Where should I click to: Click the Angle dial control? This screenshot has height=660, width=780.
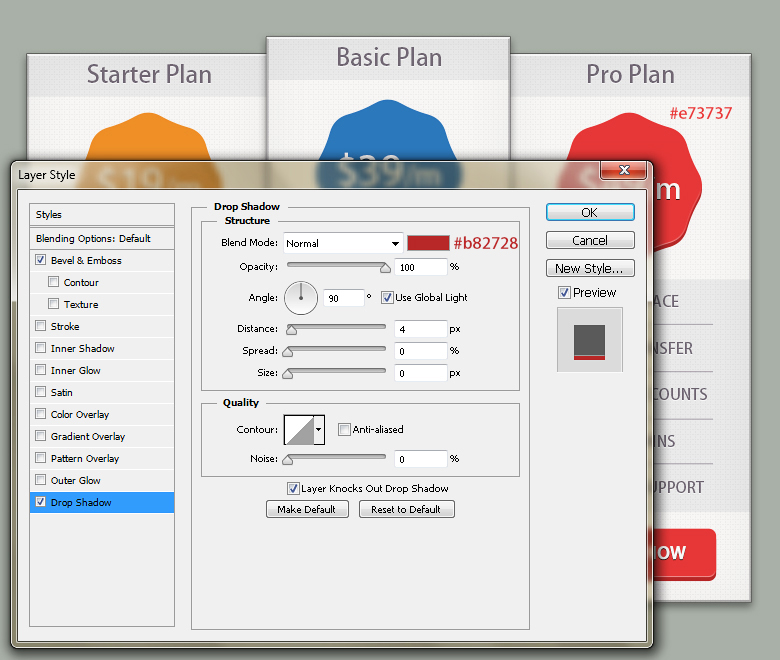[301, 298]
